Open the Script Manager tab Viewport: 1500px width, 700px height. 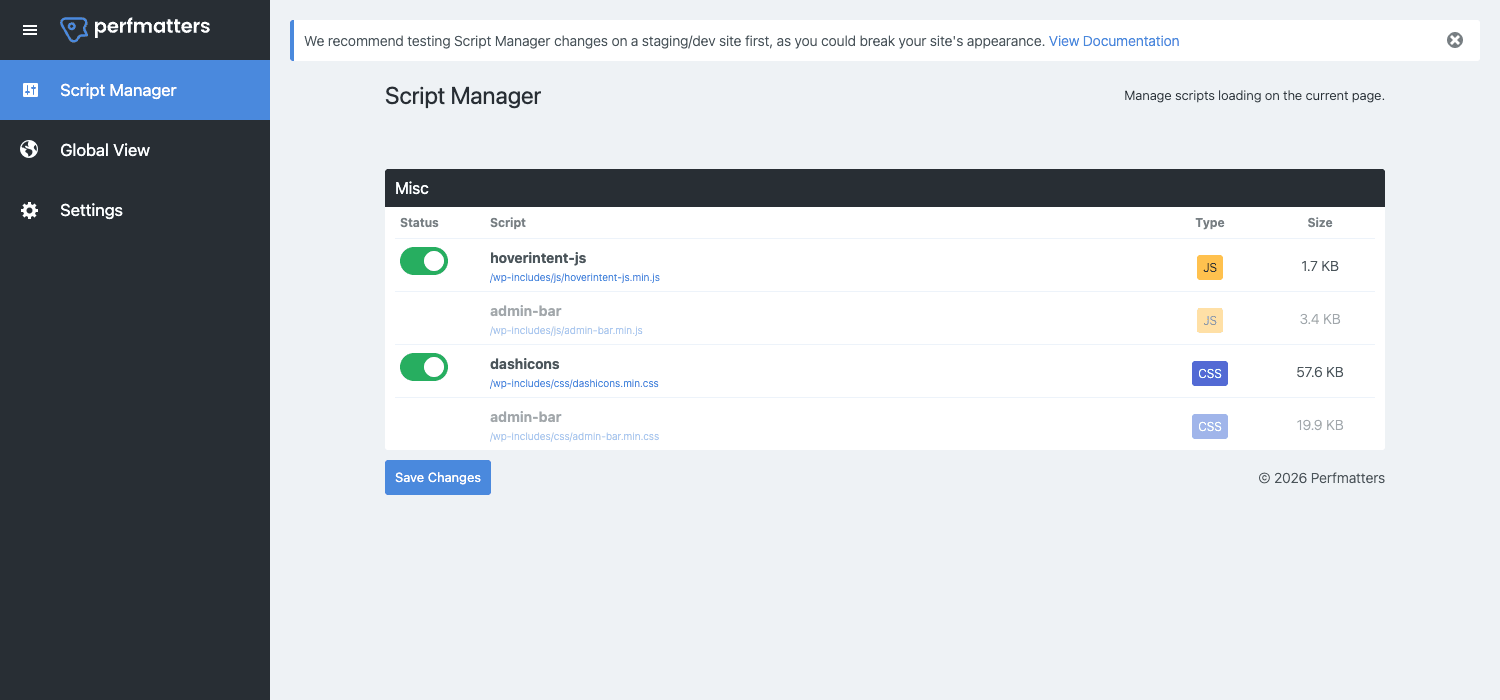(135, 90)
